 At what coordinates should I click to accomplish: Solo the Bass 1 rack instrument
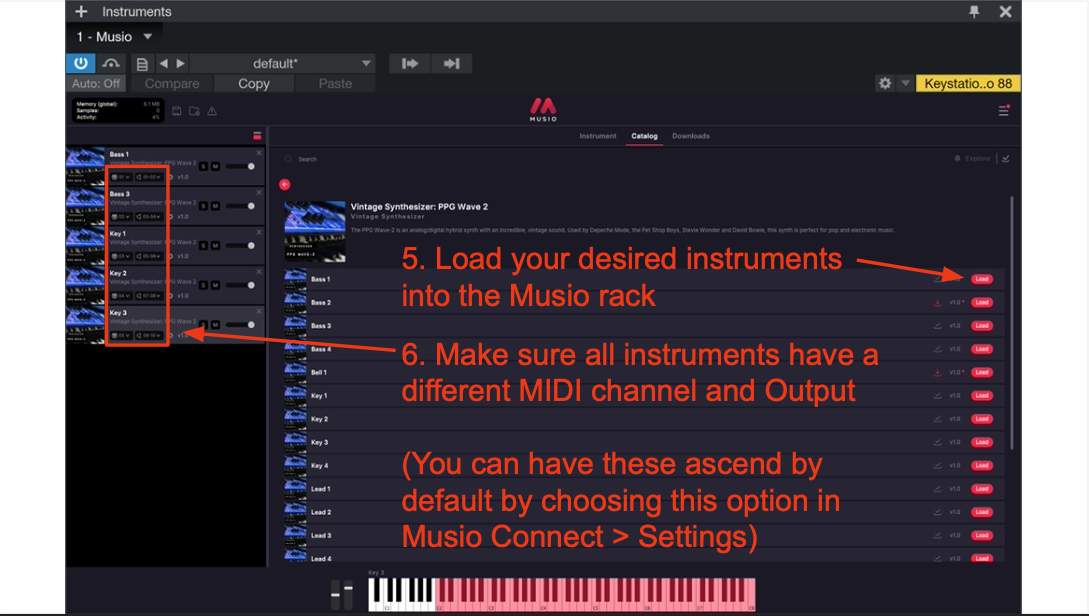[203, 167]
